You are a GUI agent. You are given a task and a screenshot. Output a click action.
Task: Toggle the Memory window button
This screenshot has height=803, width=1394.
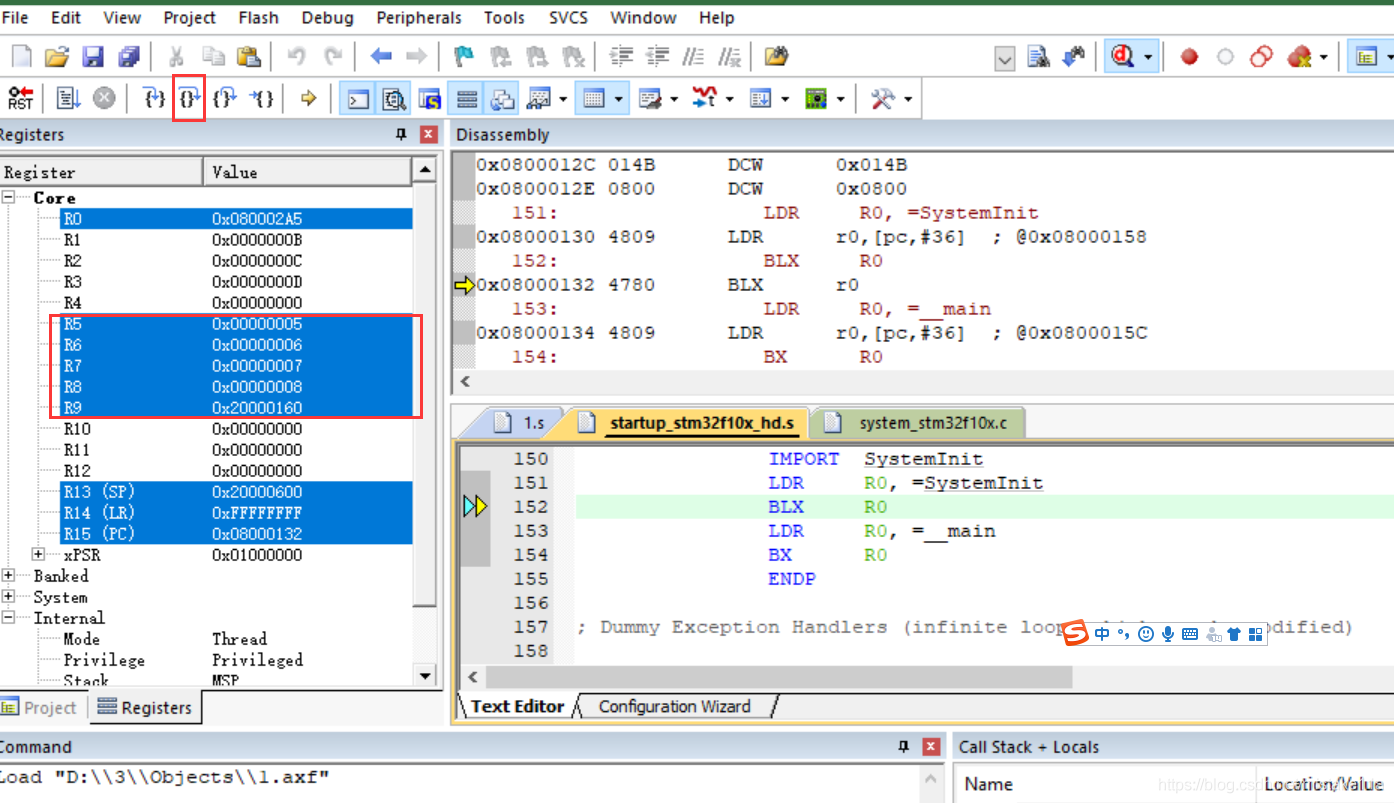pos(594,99)
